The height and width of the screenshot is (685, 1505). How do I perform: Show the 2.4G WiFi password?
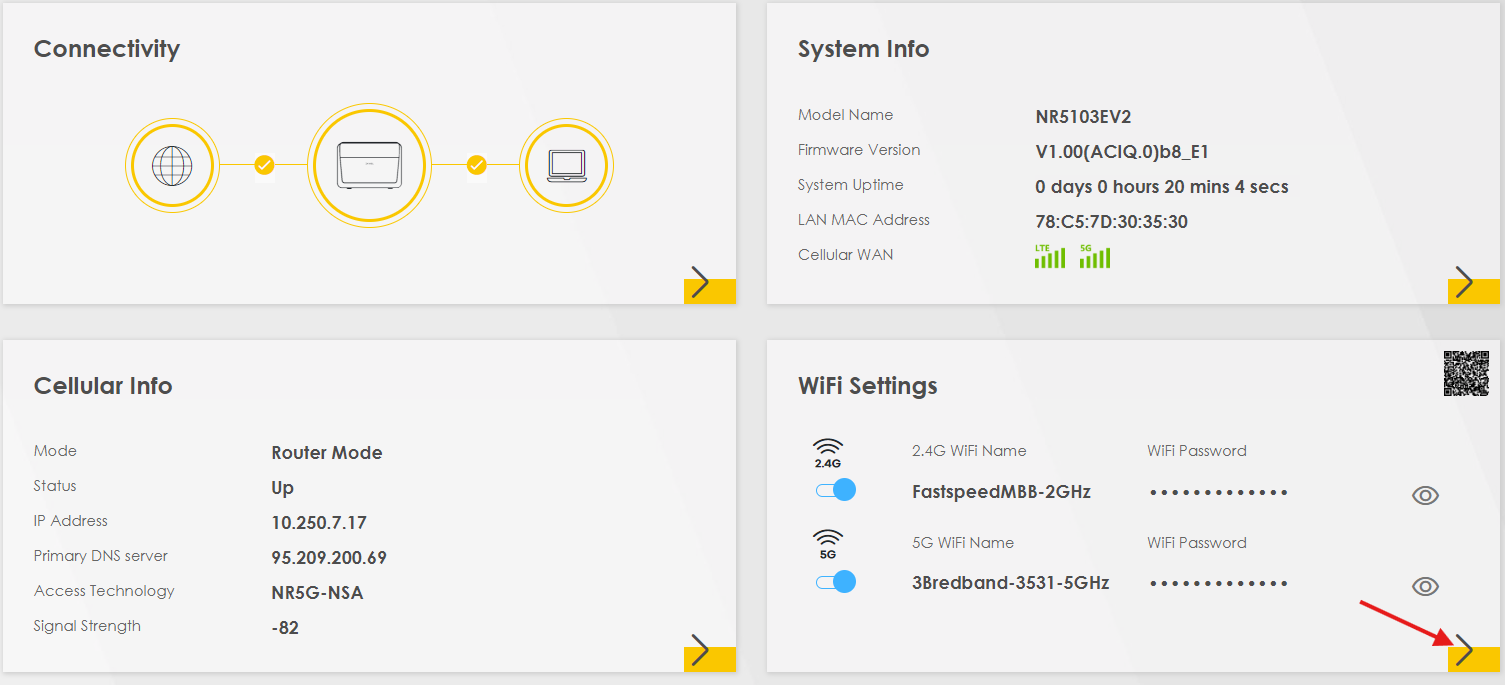1425,495
